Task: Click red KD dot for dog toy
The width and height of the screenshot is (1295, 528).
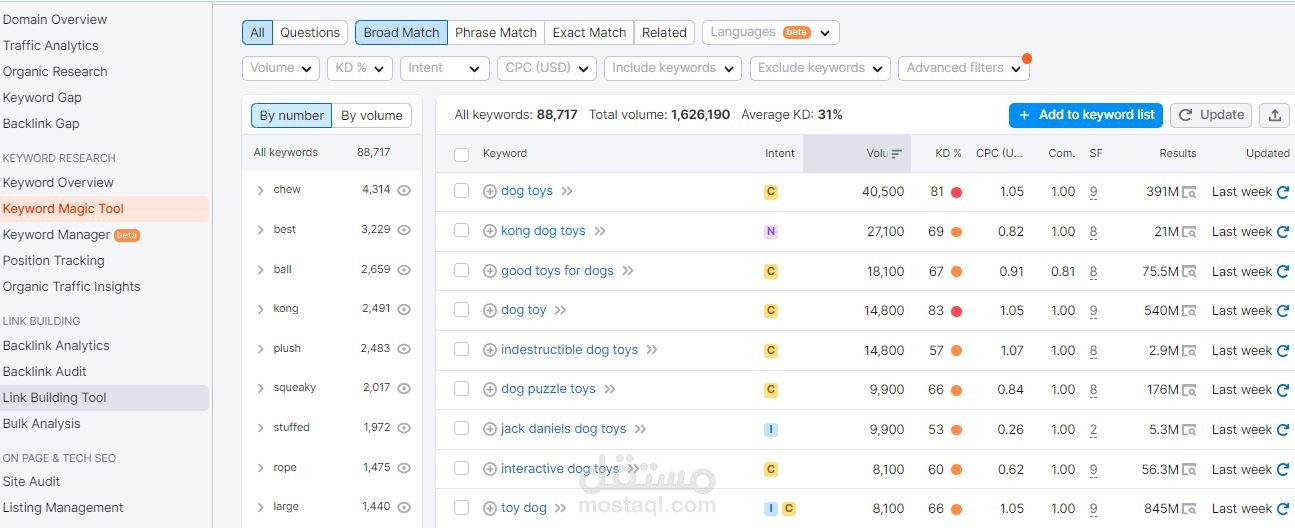Action: click(956, 311)
